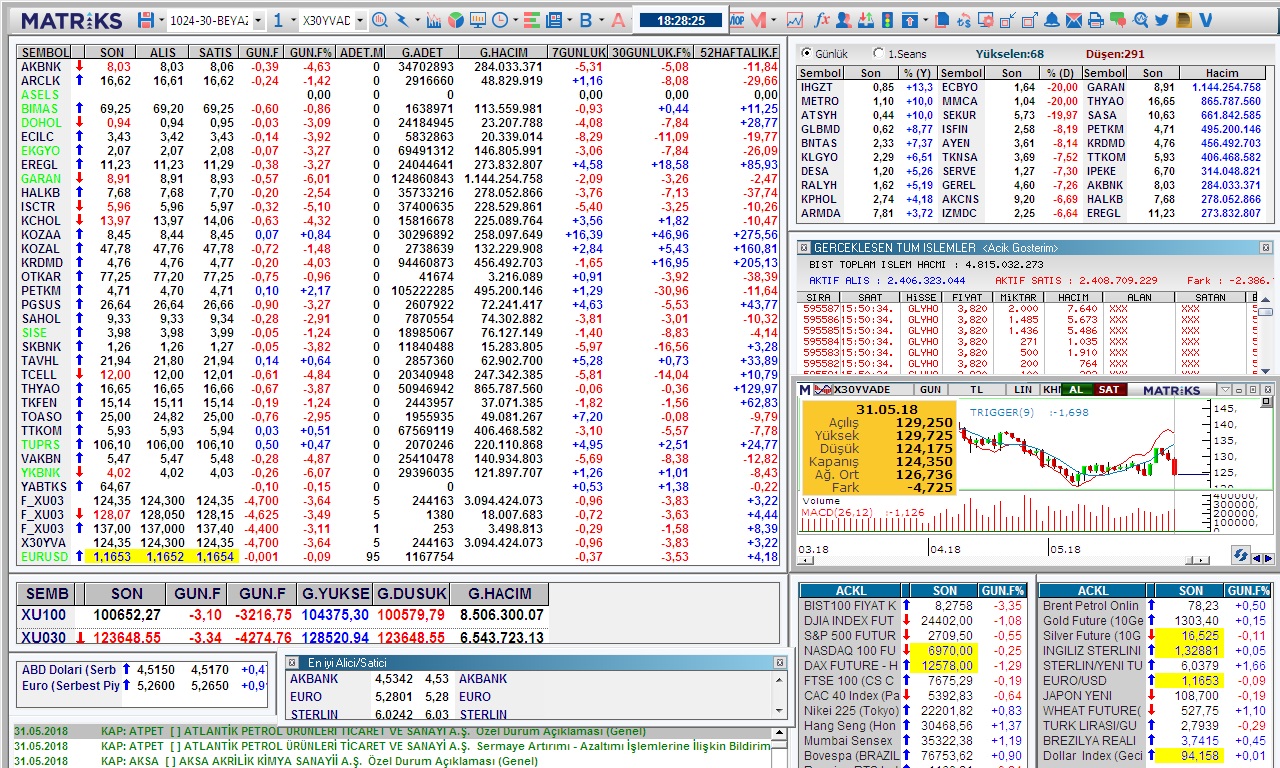Click the blue lightning bolt toolbar icon
Screen dimensions: 1280x768
coord(402,20)
